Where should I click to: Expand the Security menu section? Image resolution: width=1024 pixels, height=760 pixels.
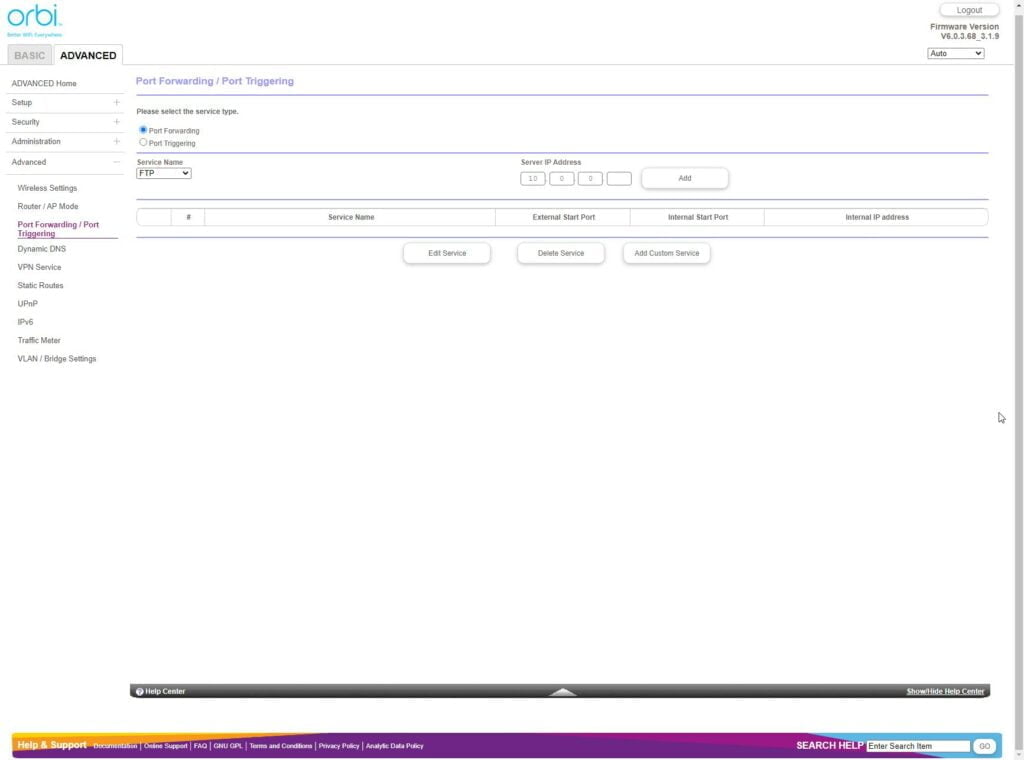click(x=116, y=122)
